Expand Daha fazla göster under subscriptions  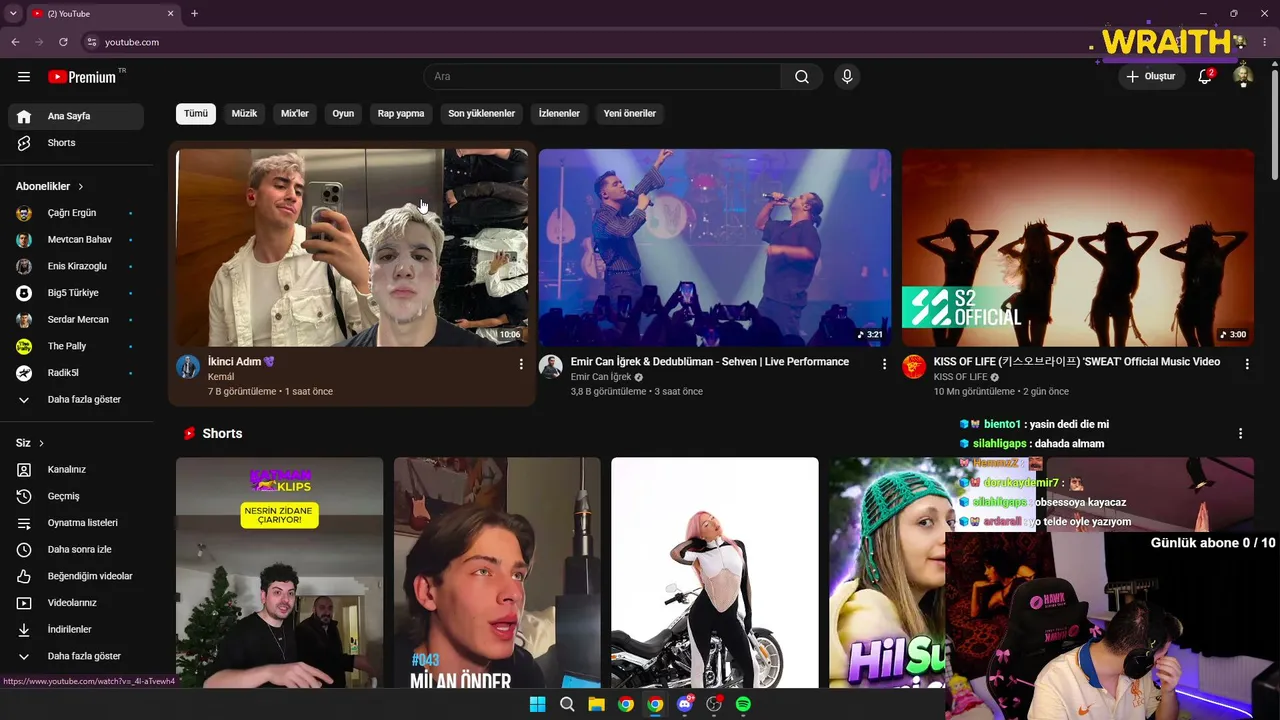[76, 400]
